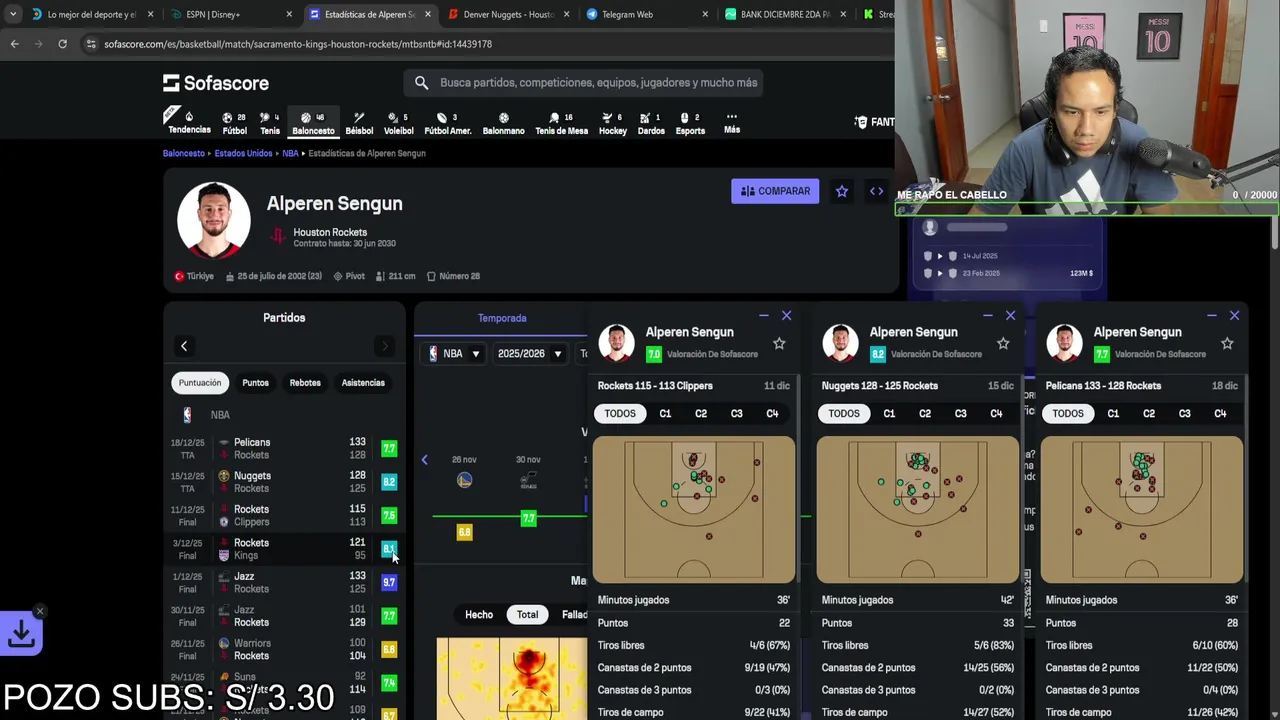Viewport: 1280px width, 720px height.
Task: Switch to the Denver Nuggets - Houston tab
Action: click(x=508, y=14)
